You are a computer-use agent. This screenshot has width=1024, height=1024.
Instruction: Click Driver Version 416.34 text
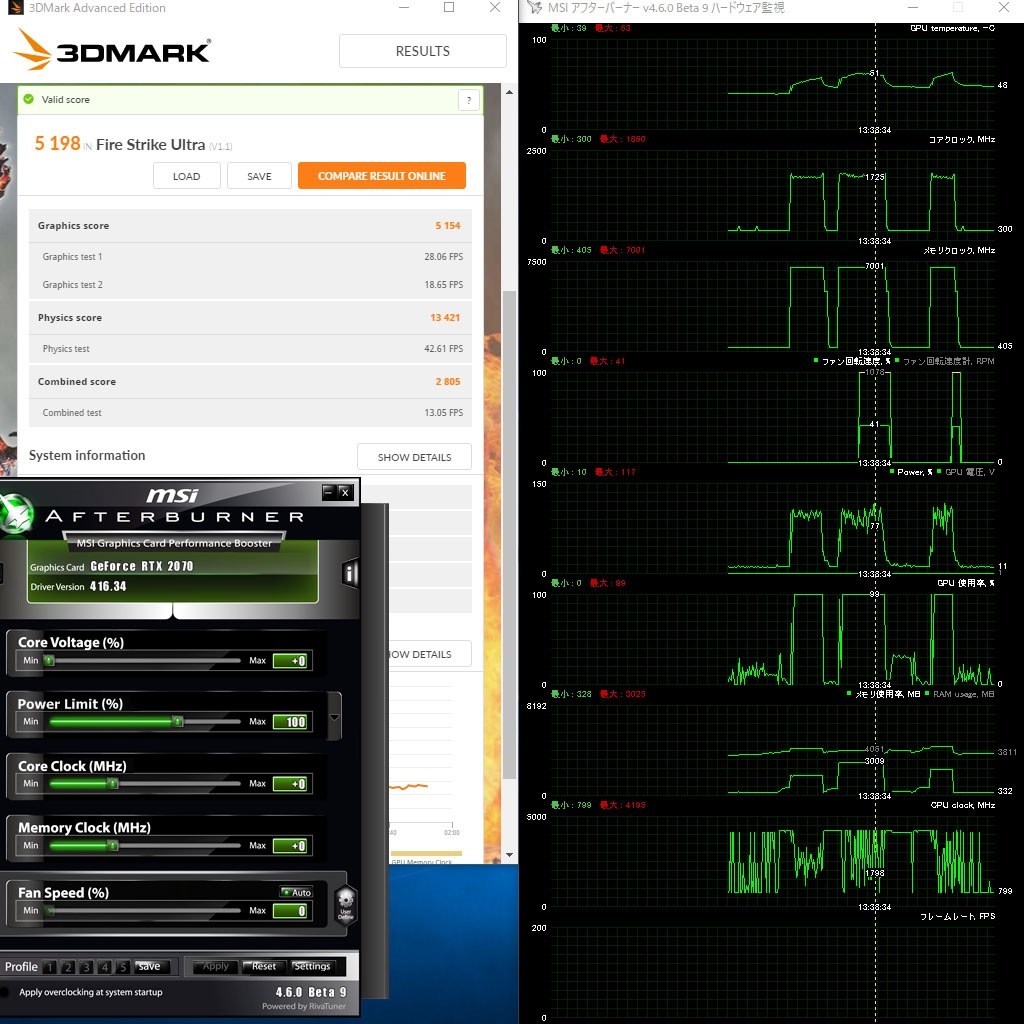coord(78,586)
